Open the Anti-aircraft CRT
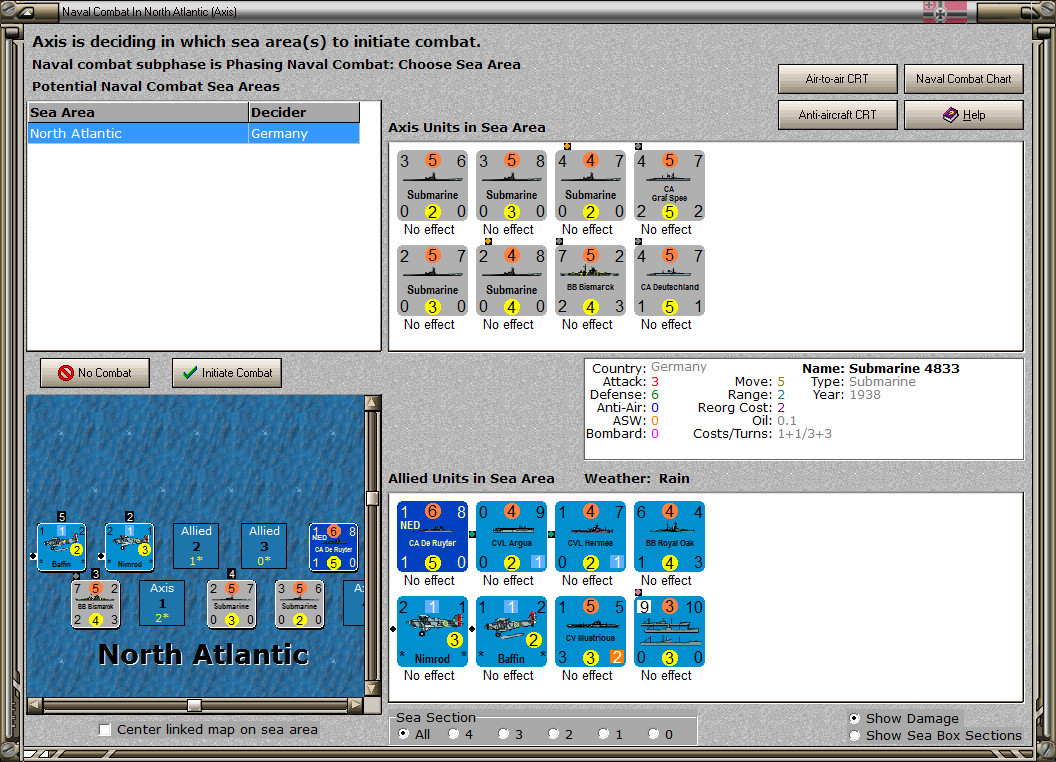The image size is (1056, 762). coord(837,115)
